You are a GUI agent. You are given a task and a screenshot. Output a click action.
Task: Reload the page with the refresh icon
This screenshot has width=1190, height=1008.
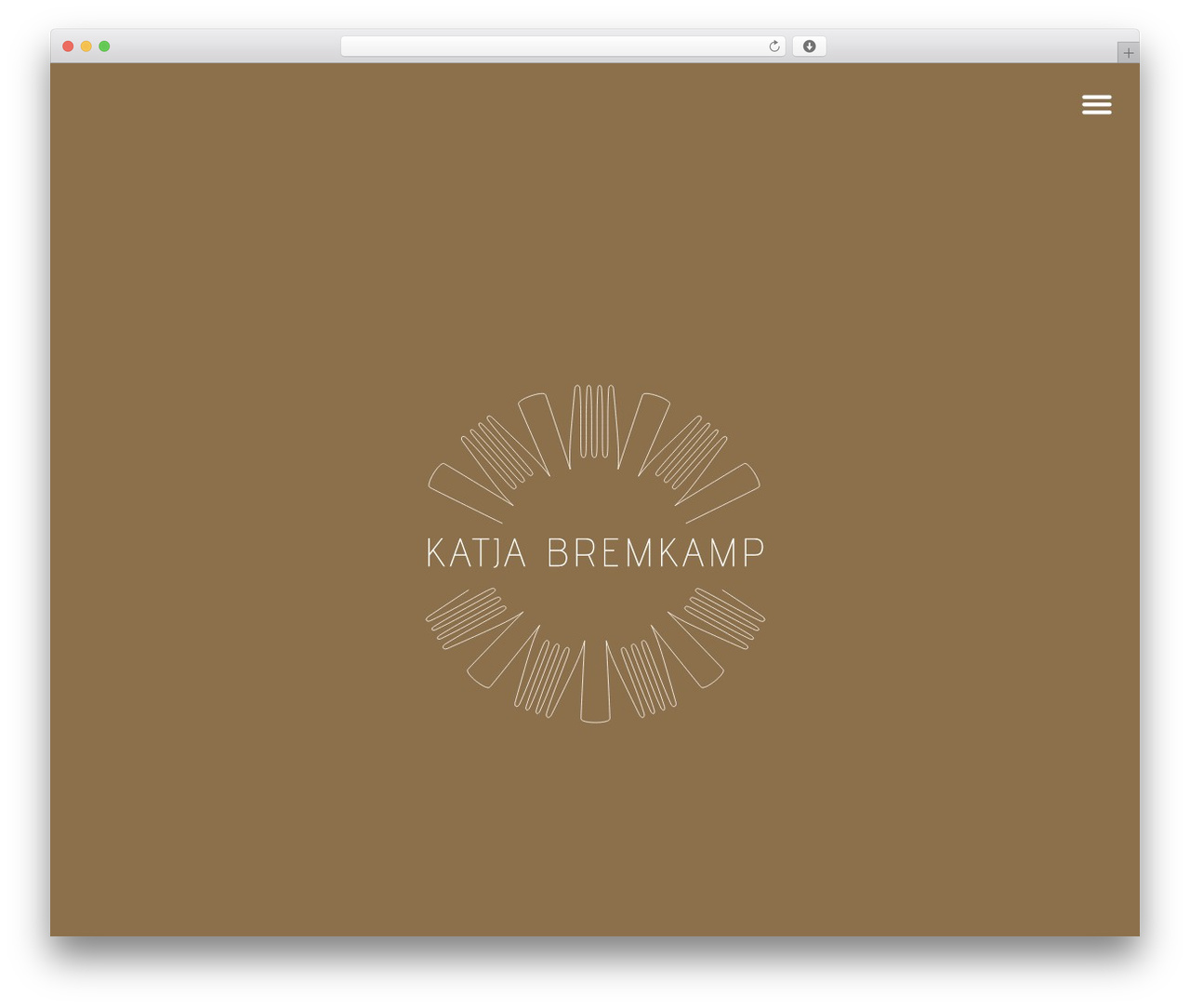(x=773, y=46)
